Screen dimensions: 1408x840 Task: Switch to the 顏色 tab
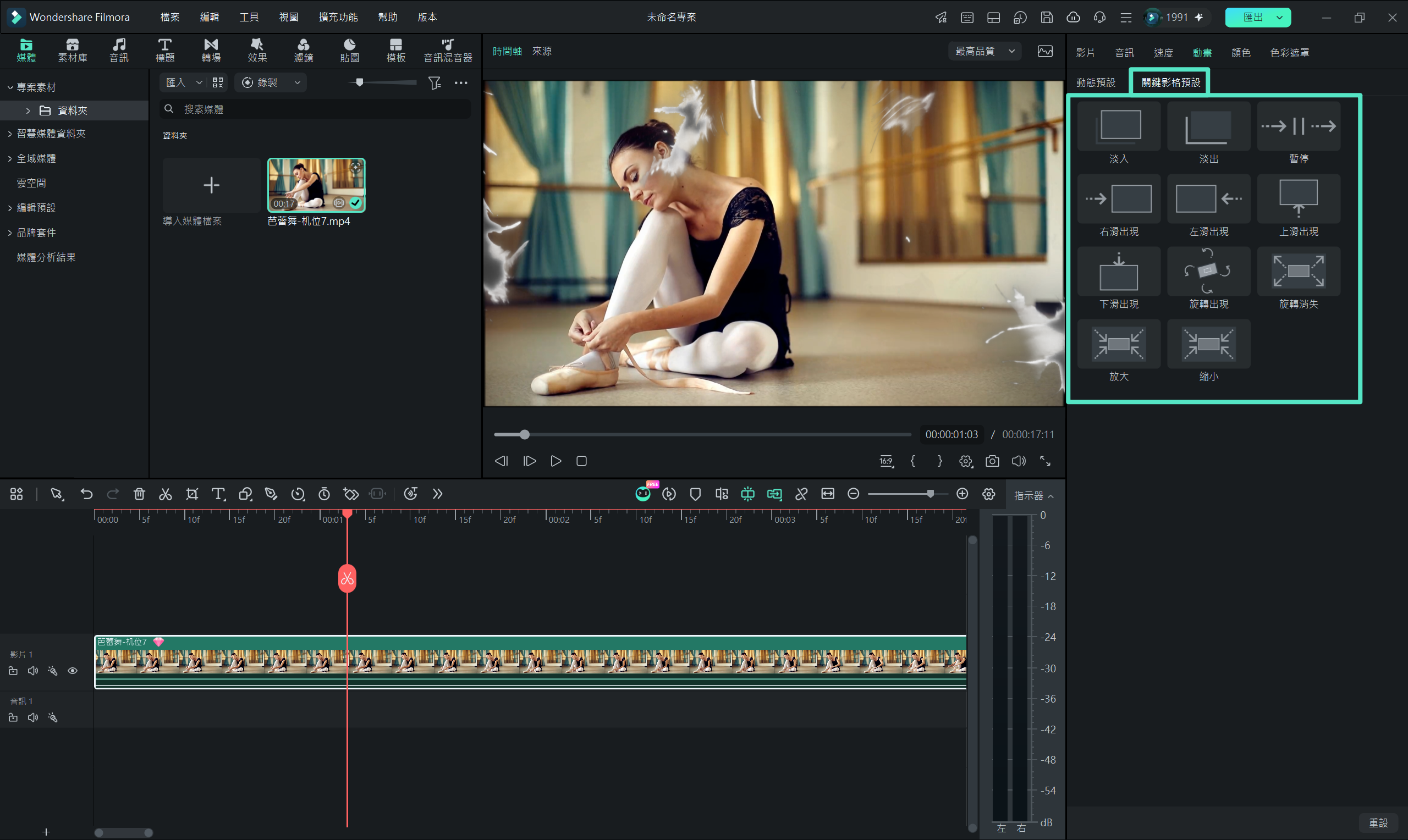tap(1240, 53)
